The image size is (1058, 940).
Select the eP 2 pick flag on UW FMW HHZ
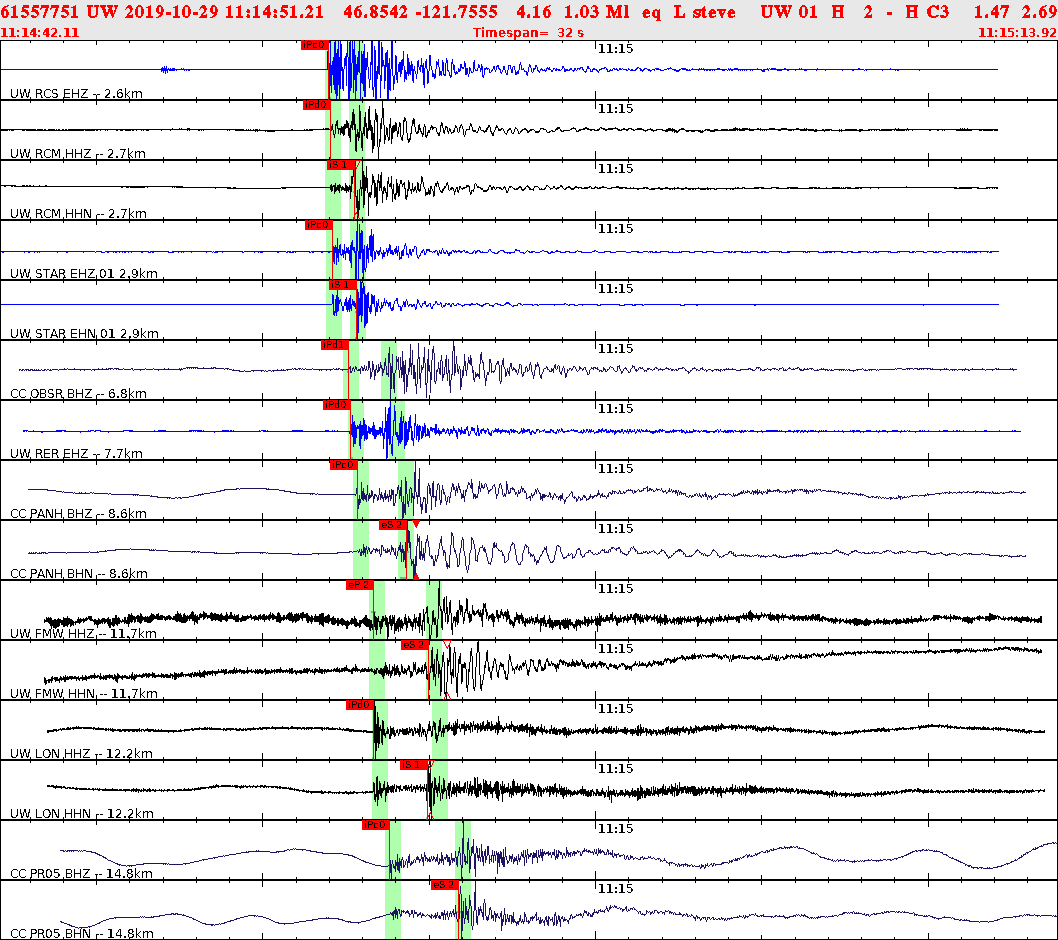360,586
